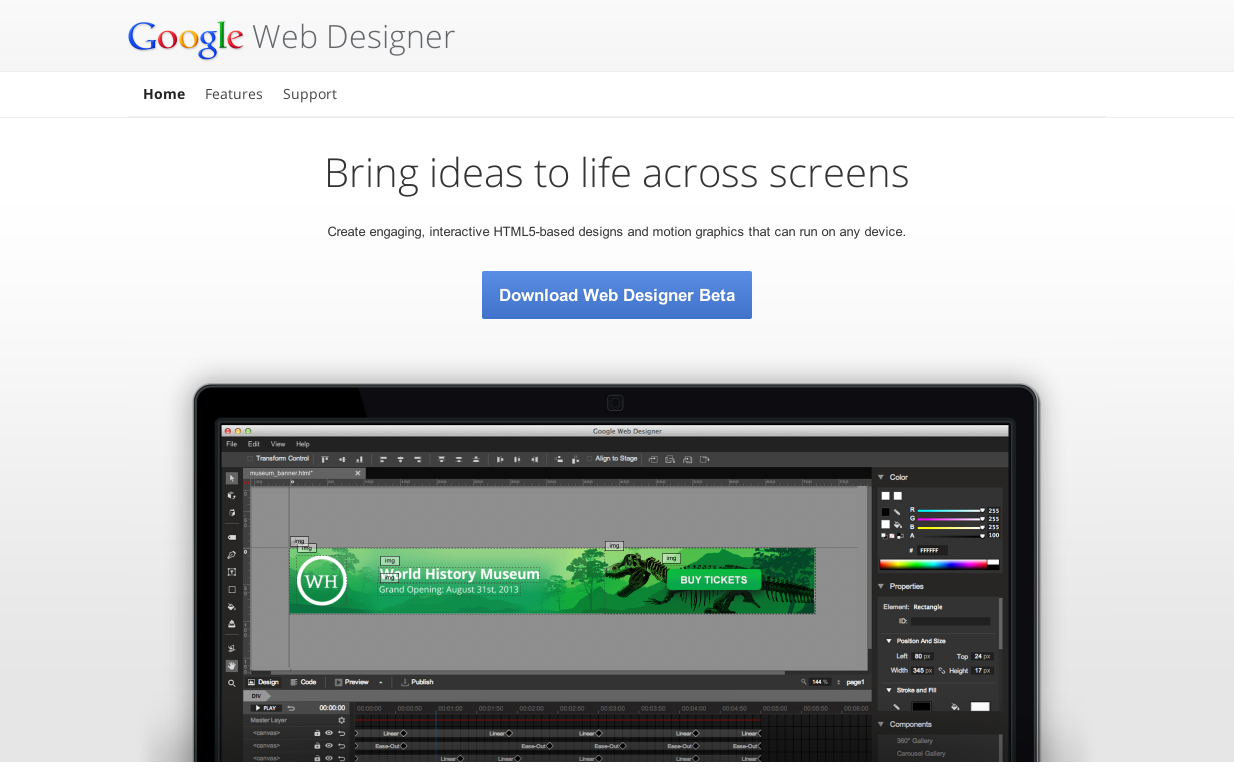1234x779 pixels.
Task: Hide the canvas layer with Ease-Out keyframes
Action: [x=329, y=746]
